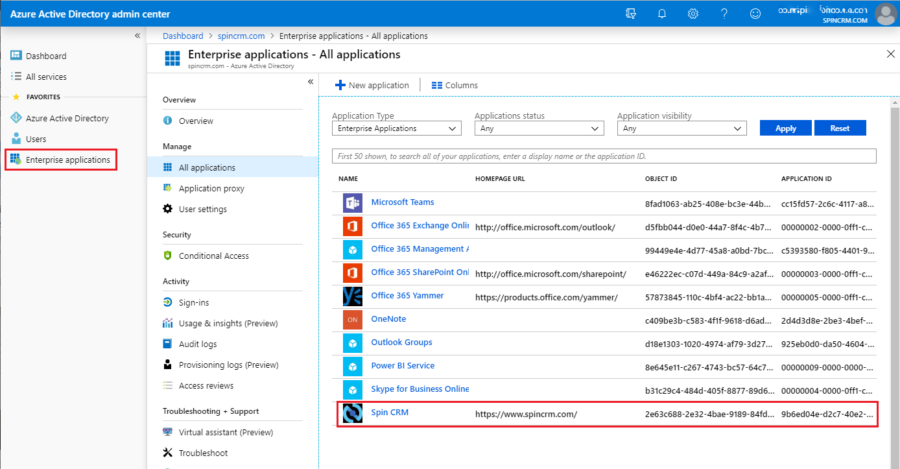This screenshot has width=900, height=469.
Task: Open the cloud shell icon in top bar
Action: click(x=631, y=14)
